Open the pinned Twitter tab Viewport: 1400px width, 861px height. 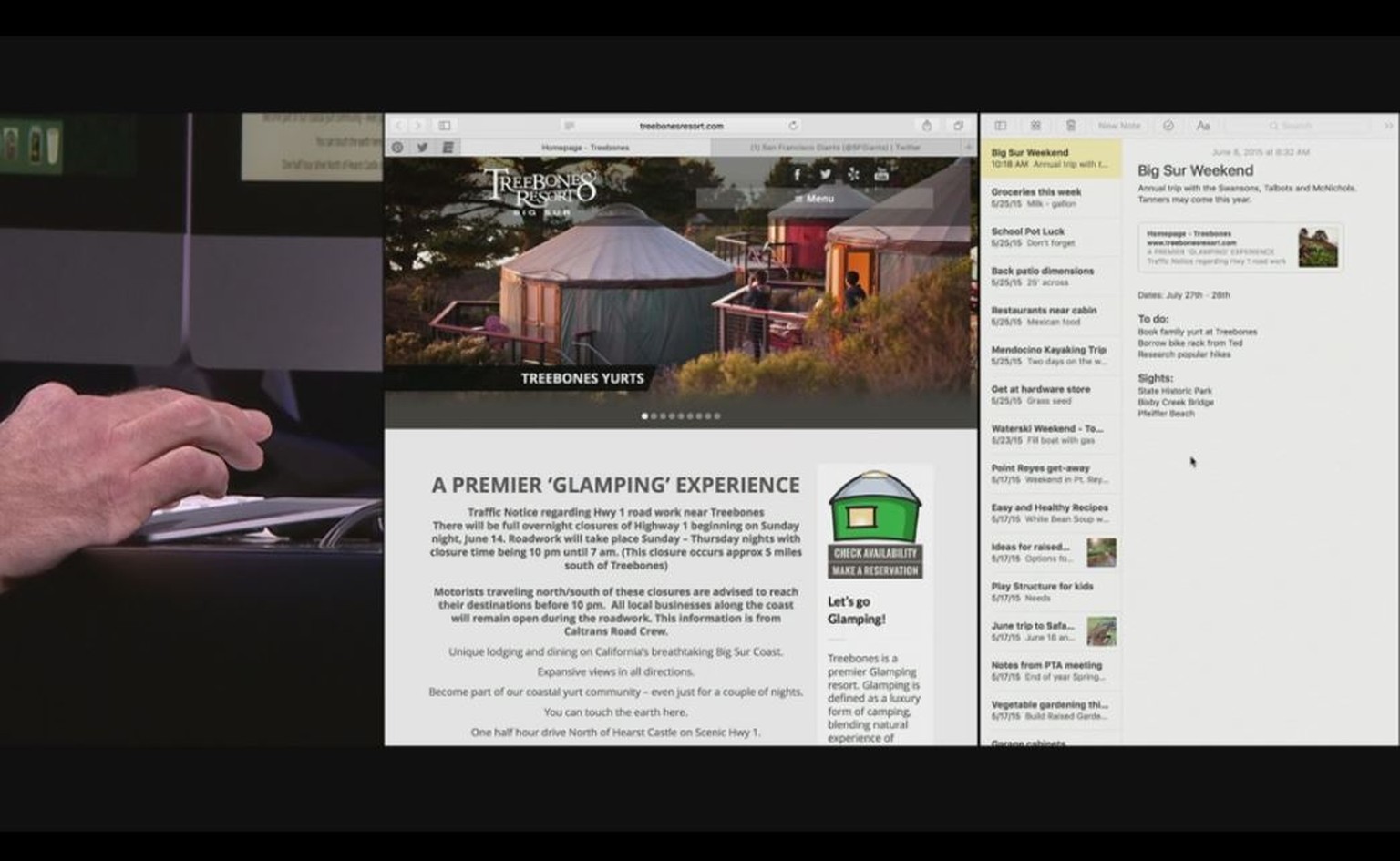(x=422, y=148)
